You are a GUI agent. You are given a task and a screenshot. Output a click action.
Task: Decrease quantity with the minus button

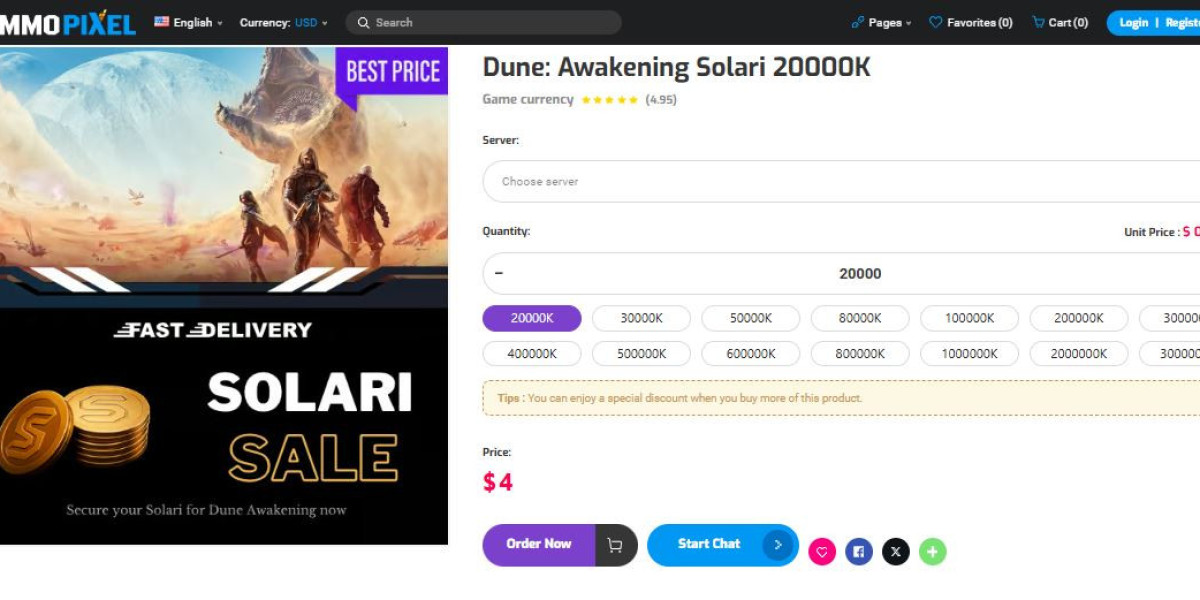[x=499, y=273]
